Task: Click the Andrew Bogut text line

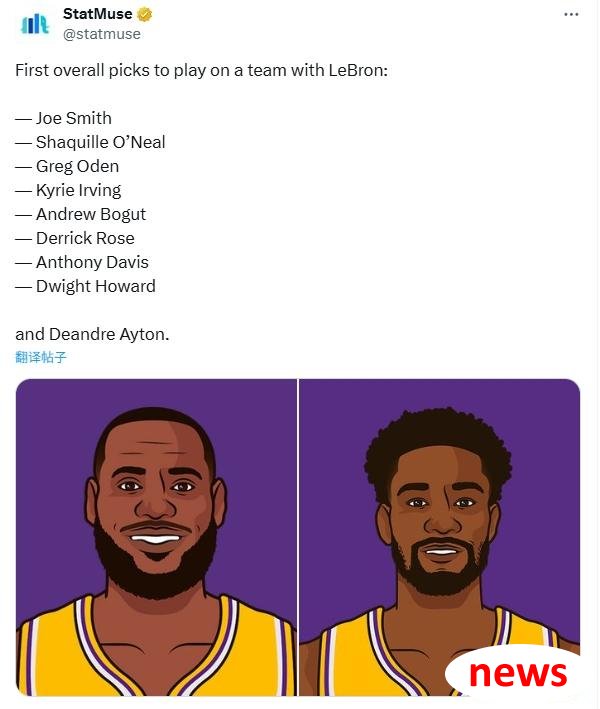Action: 80,214
